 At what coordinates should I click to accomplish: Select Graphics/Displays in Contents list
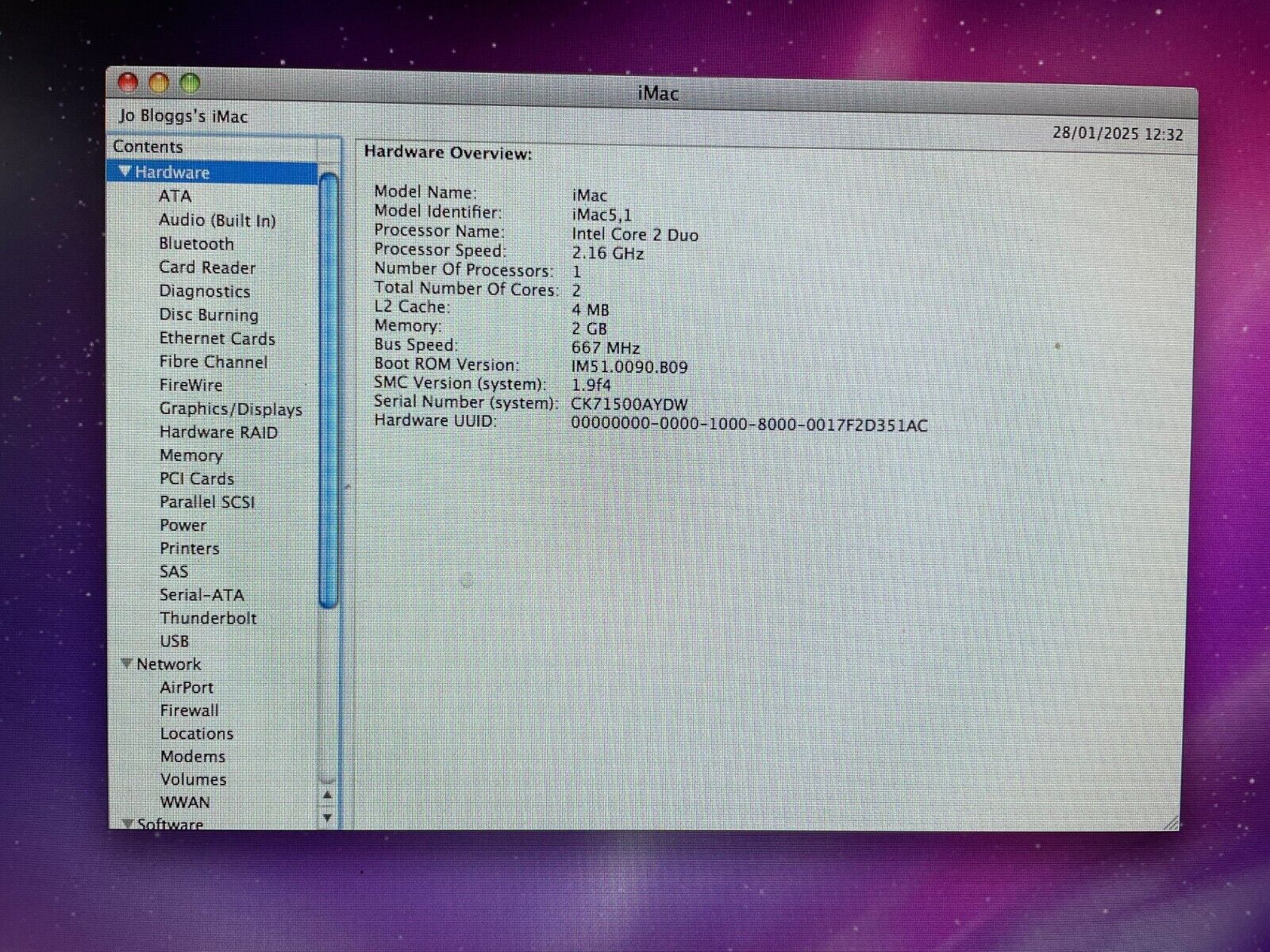[x=230, y=409]
